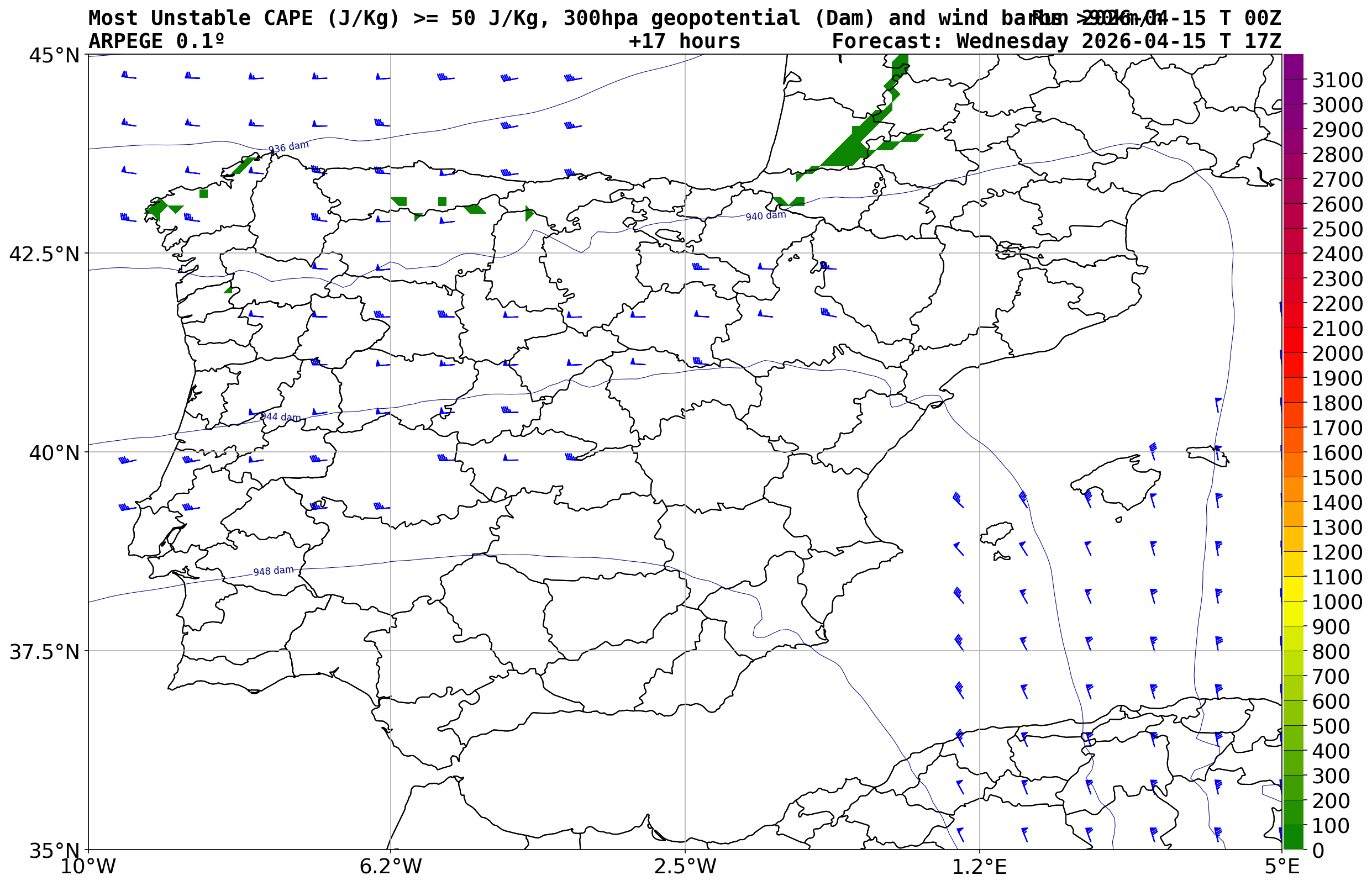
Task: Select the yellow 1000 colorbar tick label
Action: [1337, 602]
